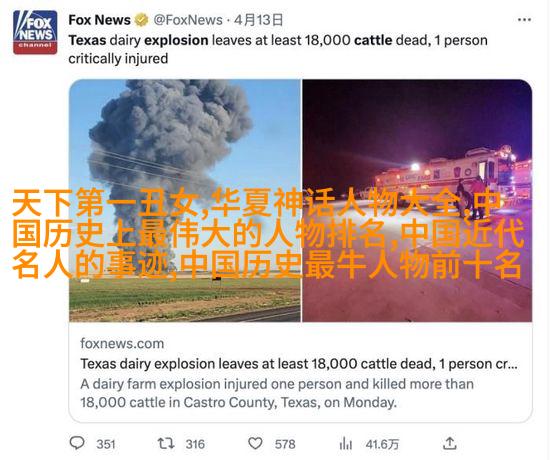550x460 pixels.
Task: Open the three-dot more options menu
Action: click(x=524, y=20)
